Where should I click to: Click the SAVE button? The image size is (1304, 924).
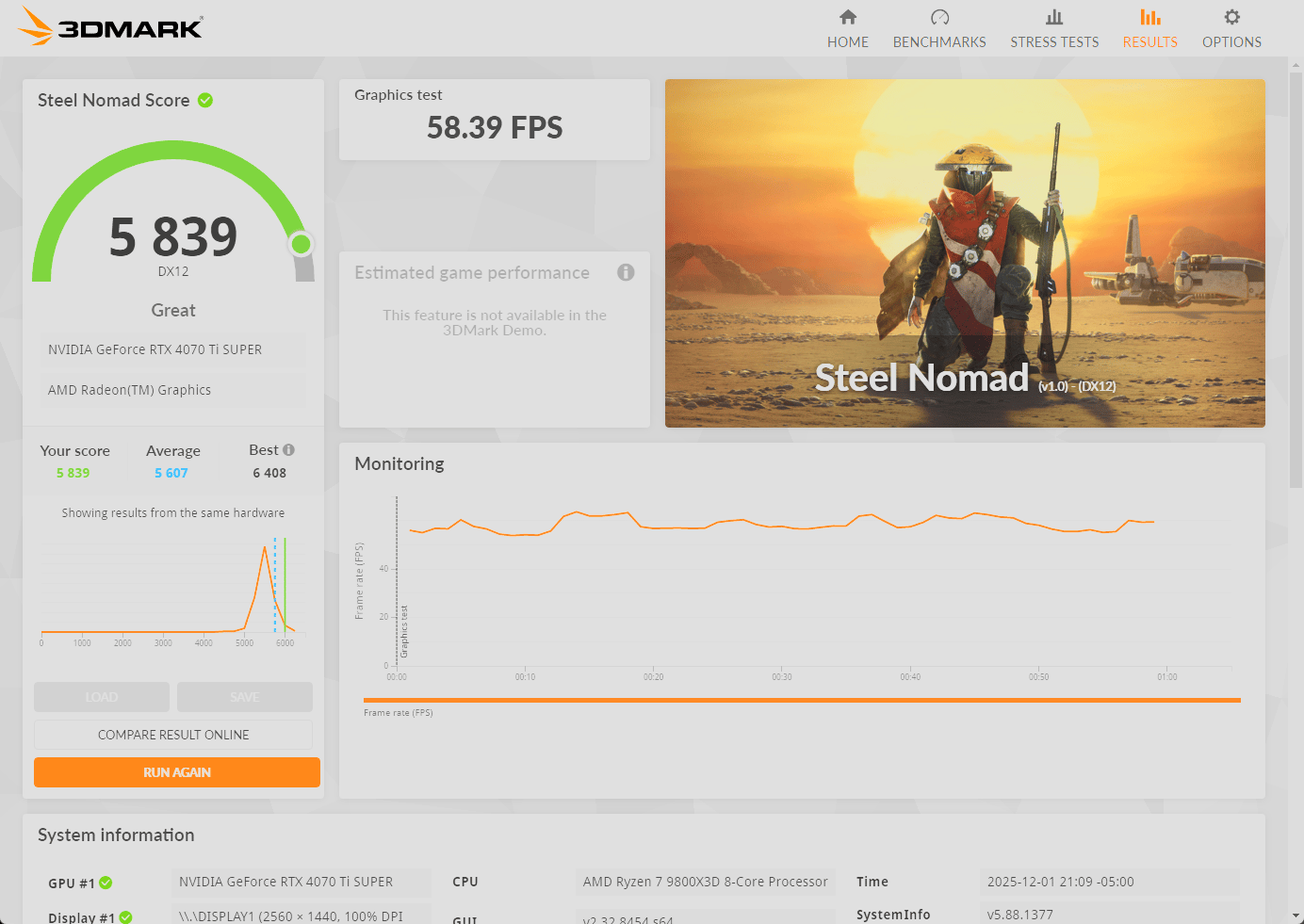(x=244, y=697)
